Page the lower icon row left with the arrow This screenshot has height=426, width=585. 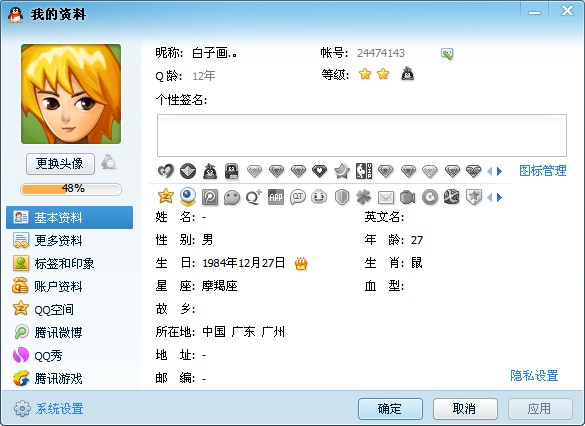point(489,197)
